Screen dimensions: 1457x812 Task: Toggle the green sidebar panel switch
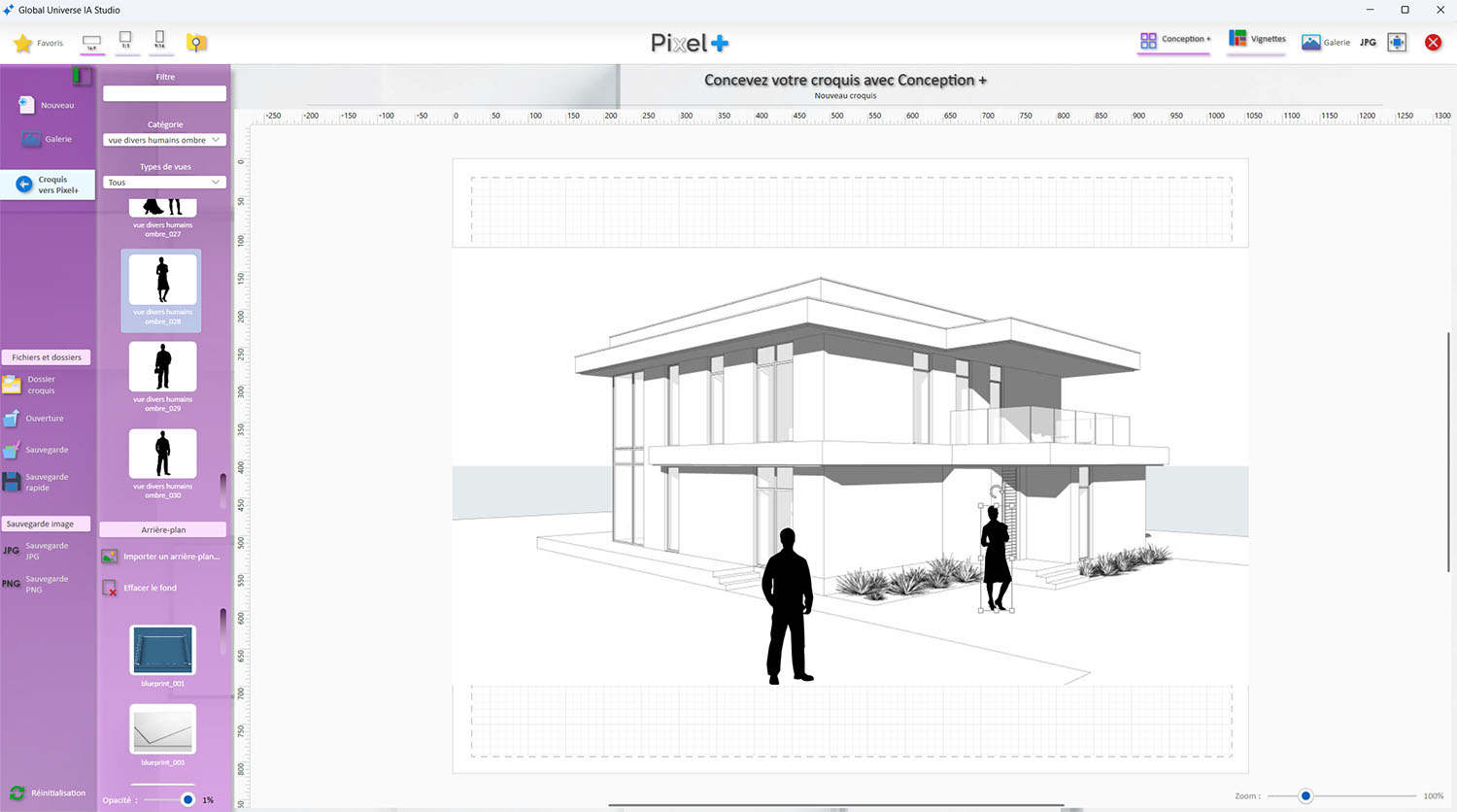[x=83, y=75]
